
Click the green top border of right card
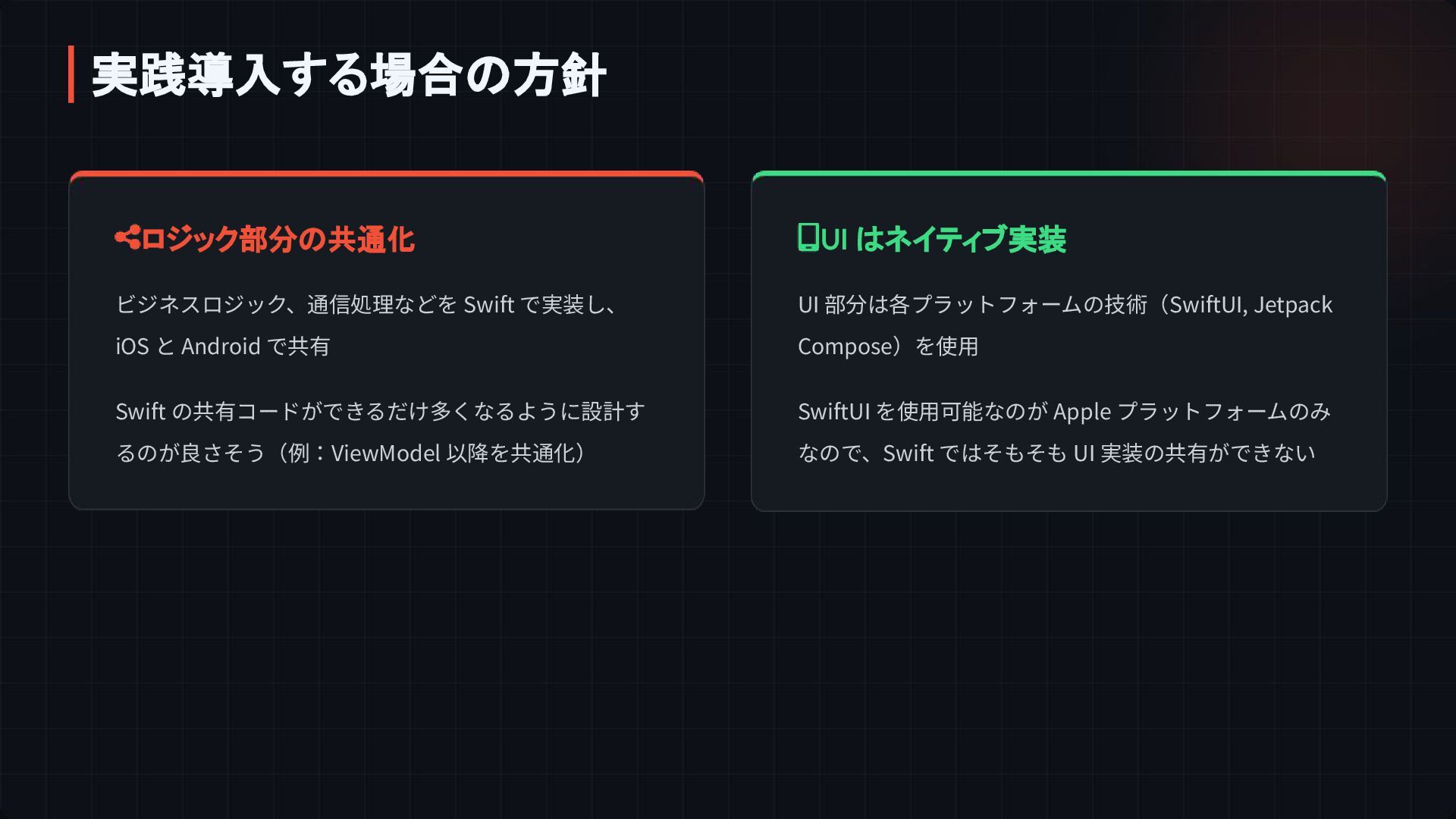click(x=1068, y=174)
